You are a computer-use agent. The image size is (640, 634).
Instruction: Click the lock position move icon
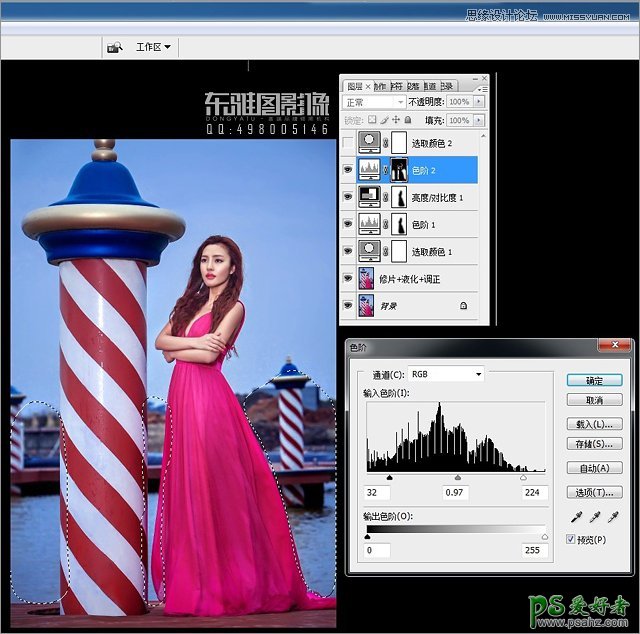point(396,120)
